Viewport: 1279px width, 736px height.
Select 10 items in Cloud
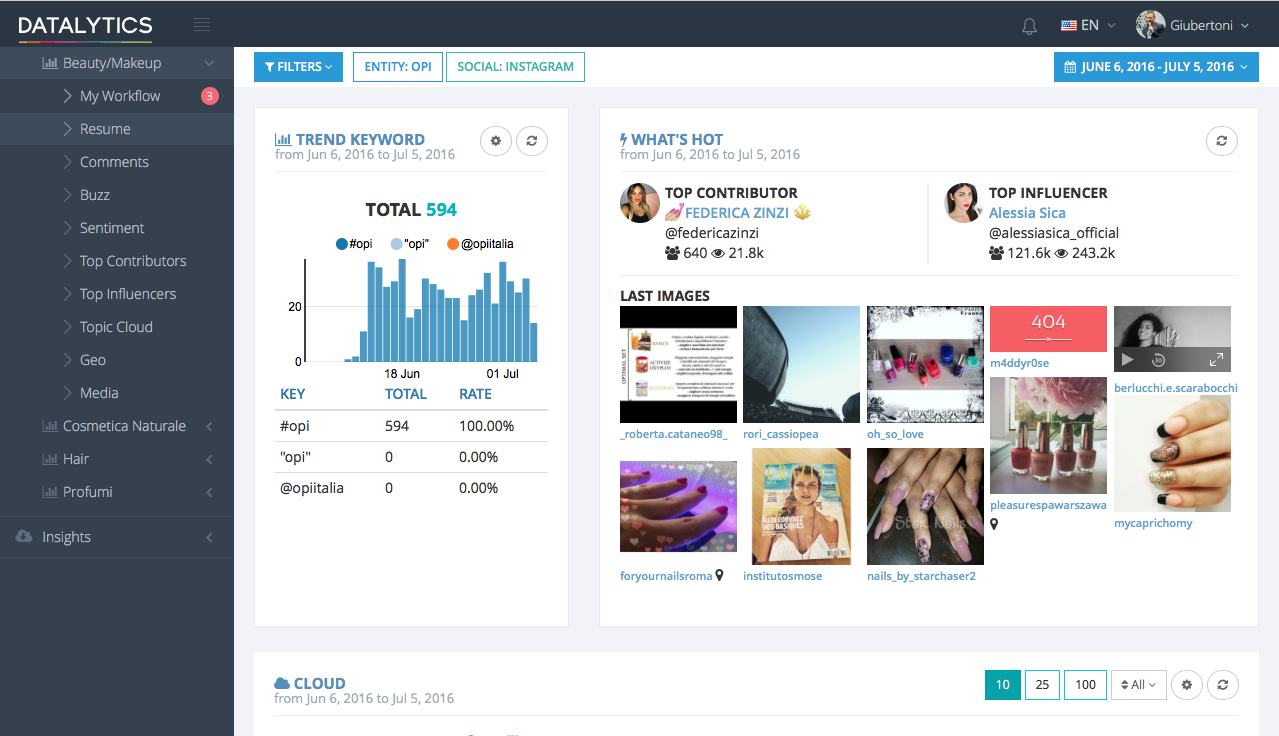pos(1002,685)
